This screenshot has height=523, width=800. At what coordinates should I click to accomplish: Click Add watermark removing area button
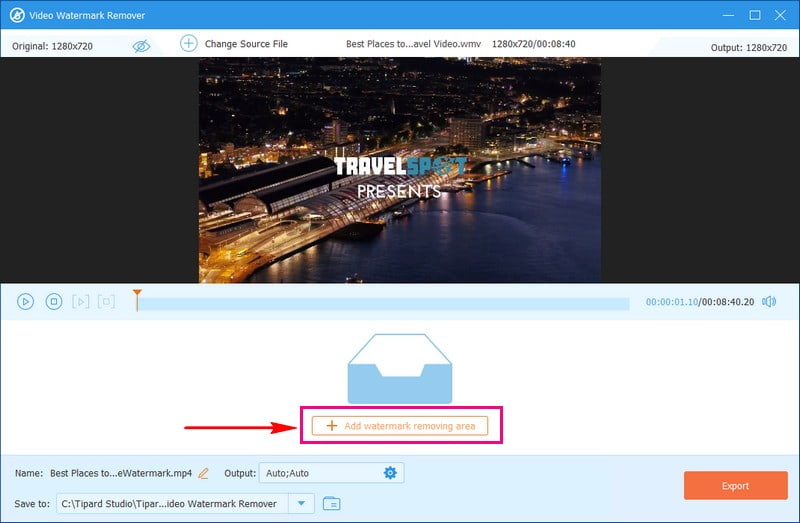(400, 426)
